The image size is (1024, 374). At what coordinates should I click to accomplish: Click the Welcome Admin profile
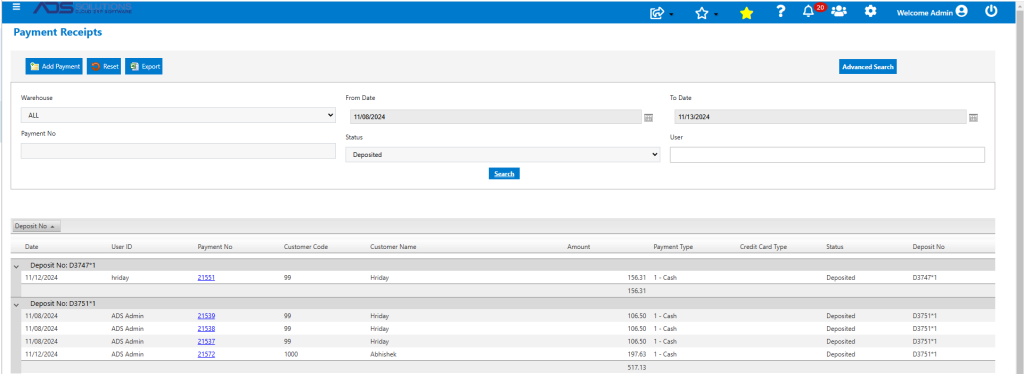pos(932,12)
